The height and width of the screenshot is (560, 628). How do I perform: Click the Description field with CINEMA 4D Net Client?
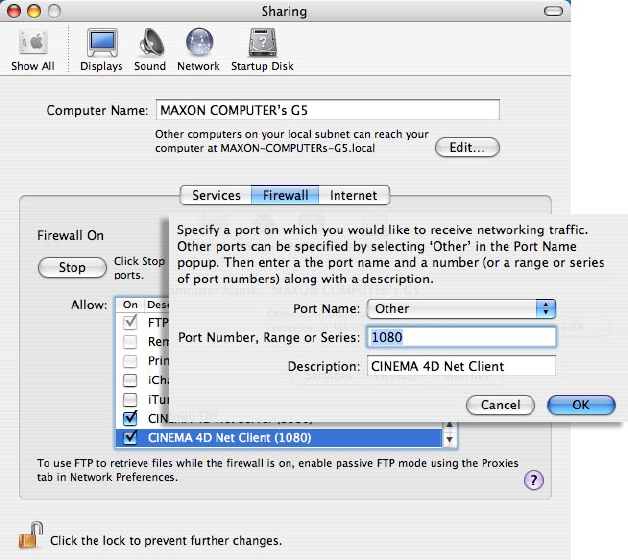pos(461,366)
